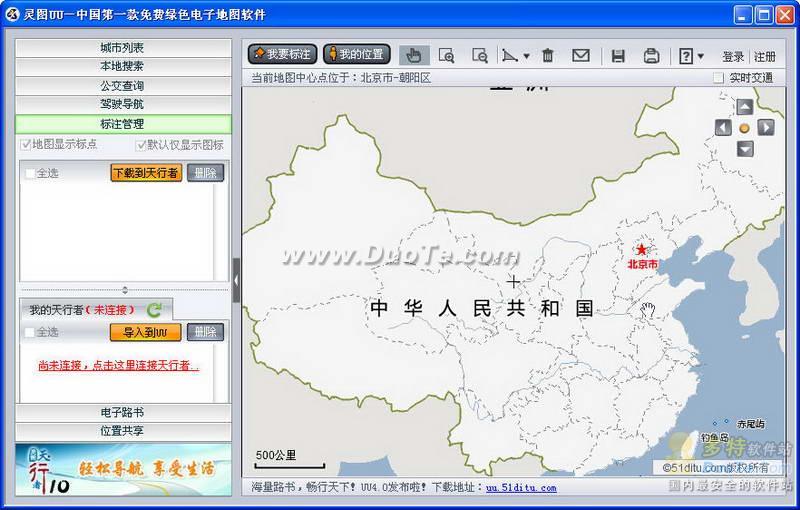Pan map up with arrow button

tap(744, 107)
